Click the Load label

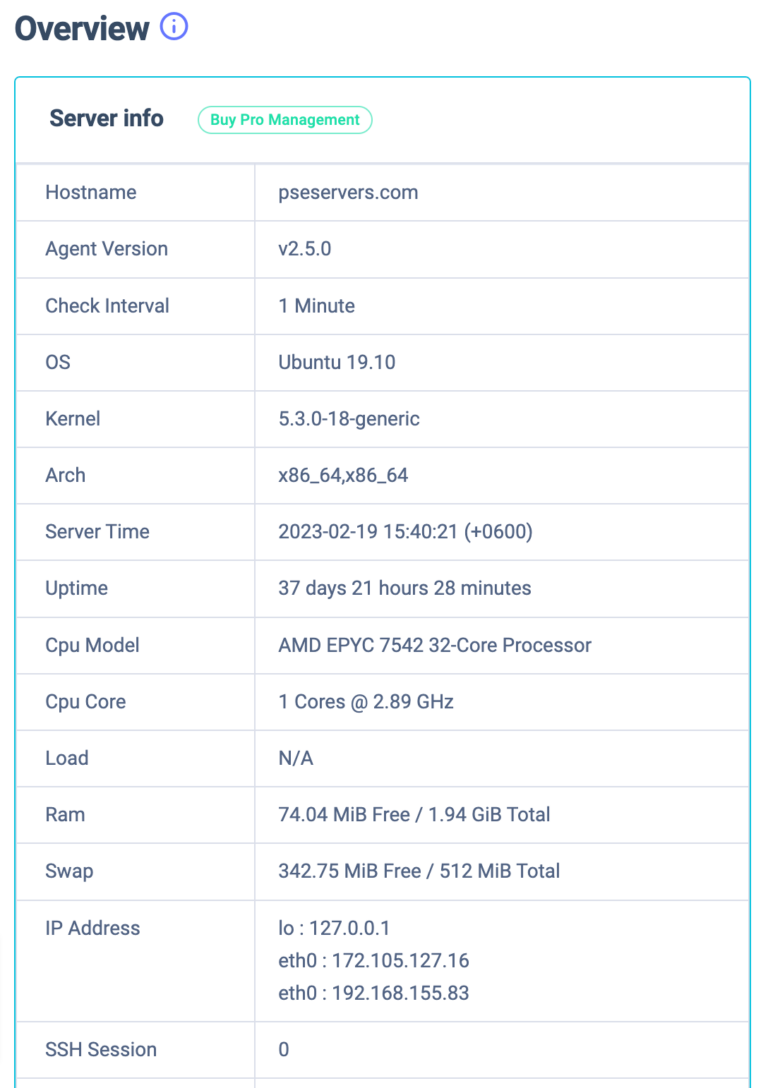click(x=67, y=758)
